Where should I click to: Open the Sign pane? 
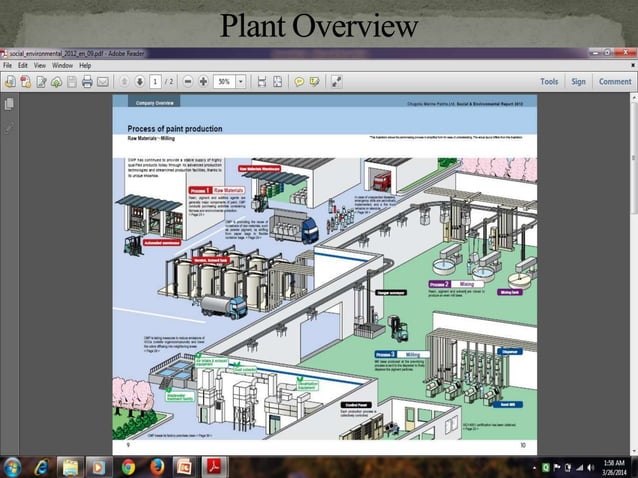click(578, 81)
